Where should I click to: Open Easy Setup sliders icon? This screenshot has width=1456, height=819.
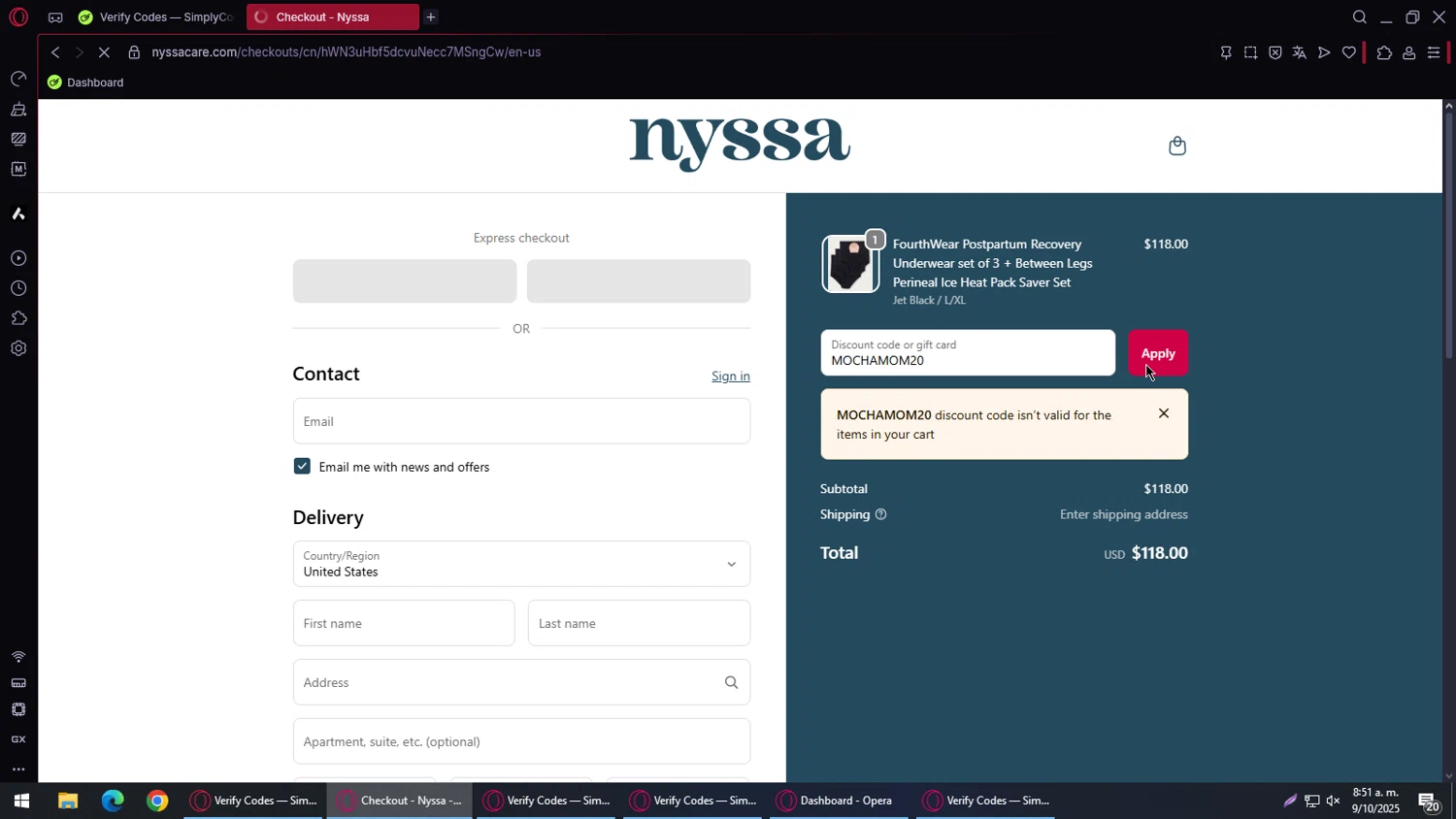click(x=1434, y=52)
